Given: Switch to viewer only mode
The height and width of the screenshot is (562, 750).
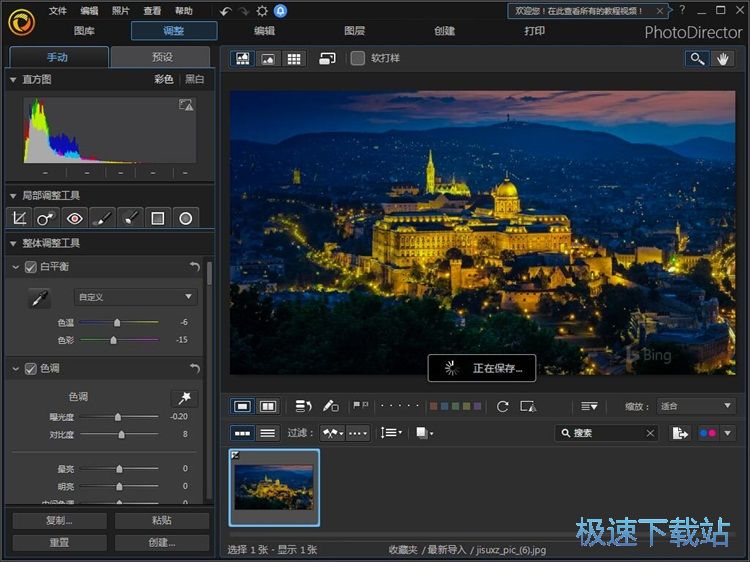Looking at the screenshot, I should [268, 58].
